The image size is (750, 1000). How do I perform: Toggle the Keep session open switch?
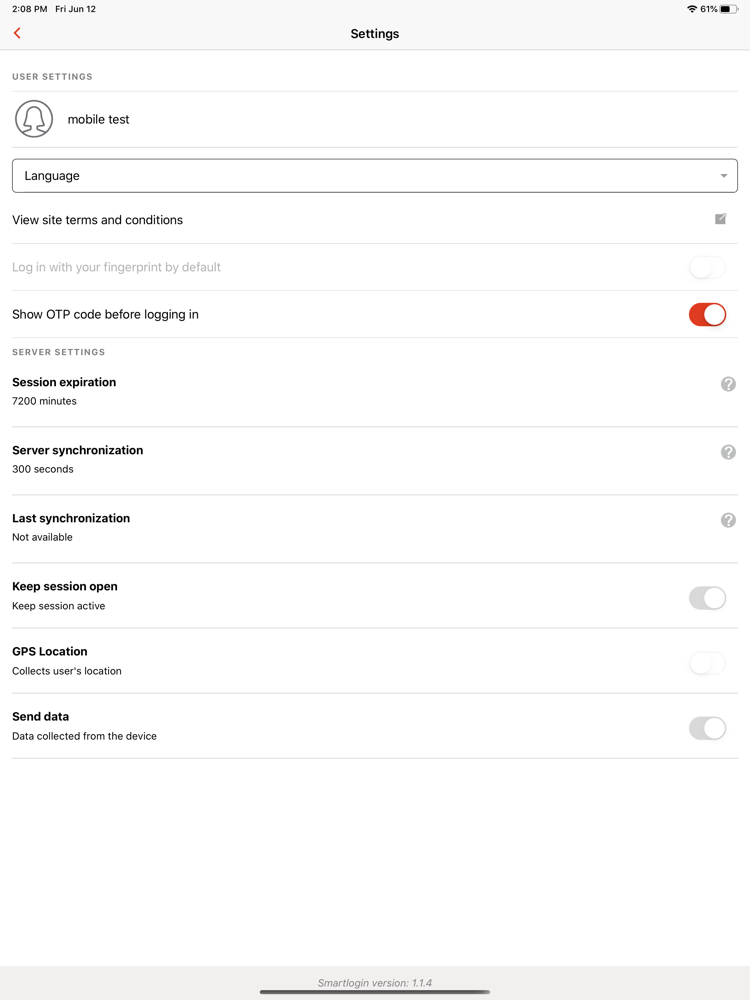click(x=707, y=598)
